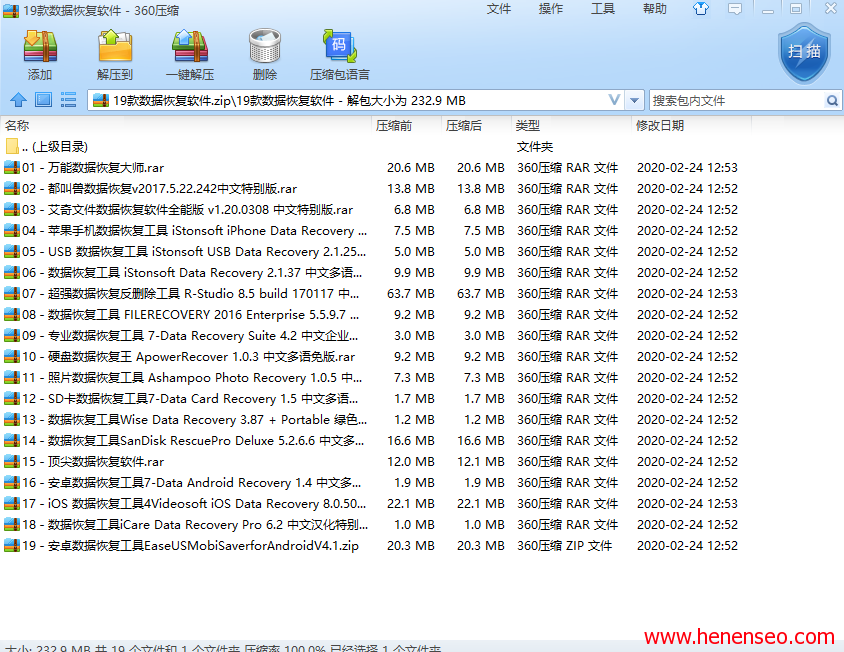Select file 12 - SD卡数据恢复工具7-Data Card Recovery

[190, 398]
